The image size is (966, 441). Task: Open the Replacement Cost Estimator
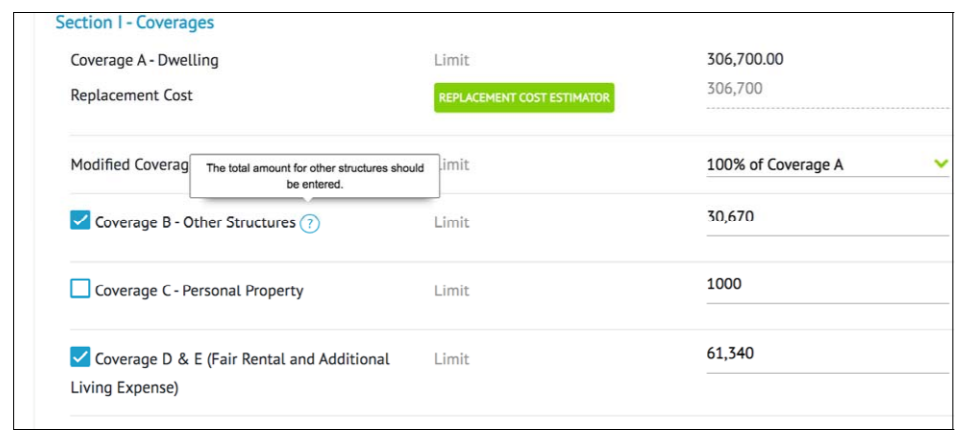click(524, 97)
